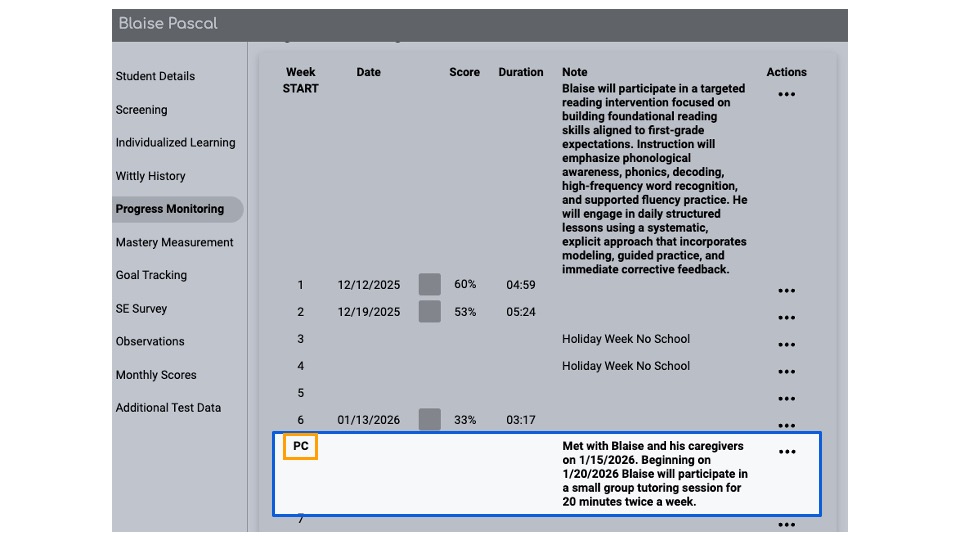Click duration value 03:17
This screenshot has height=540, width=960.
[x=520, y=420]
